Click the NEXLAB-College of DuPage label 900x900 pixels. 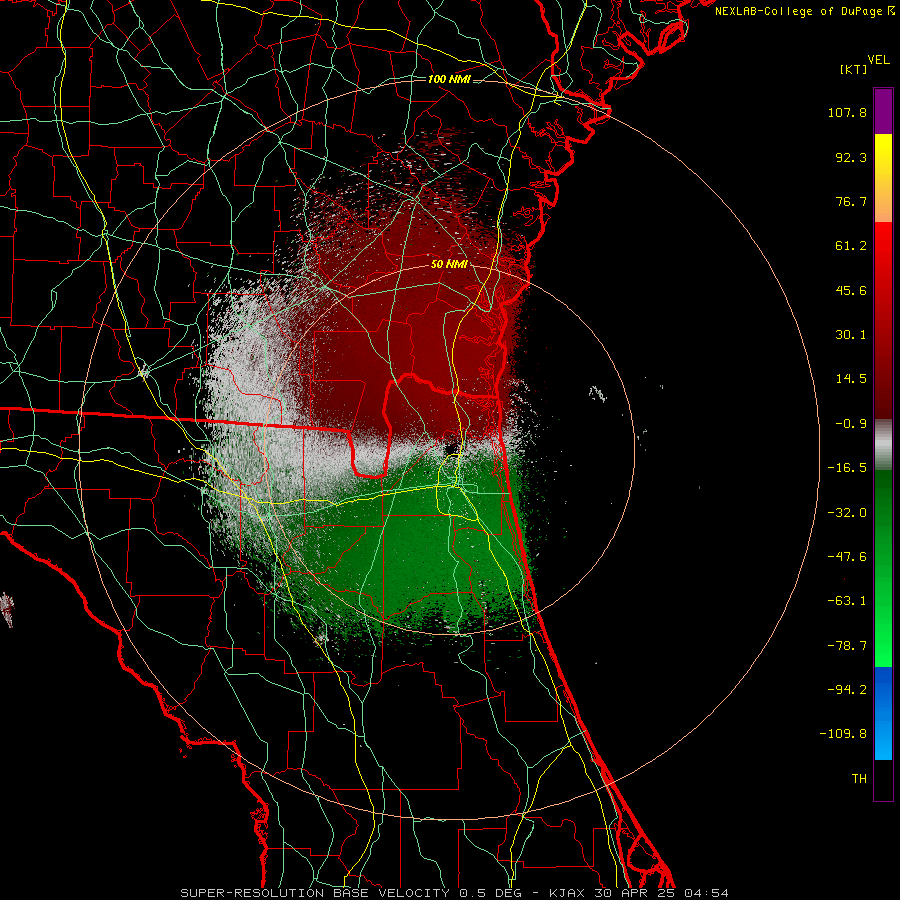pos(804,11)
